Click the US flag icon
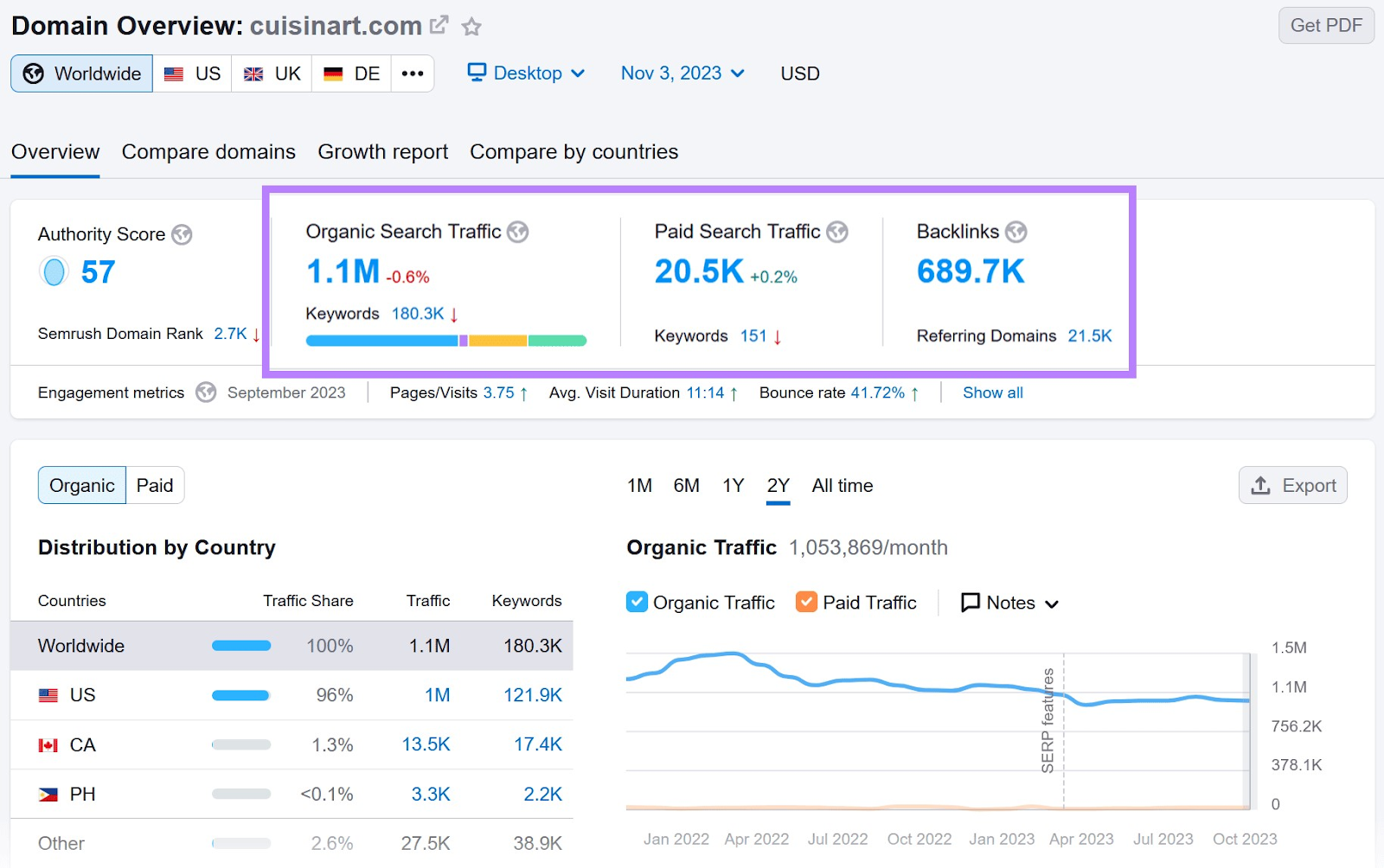Screen dimensions: 1384x868 click(x=174, y=74)
